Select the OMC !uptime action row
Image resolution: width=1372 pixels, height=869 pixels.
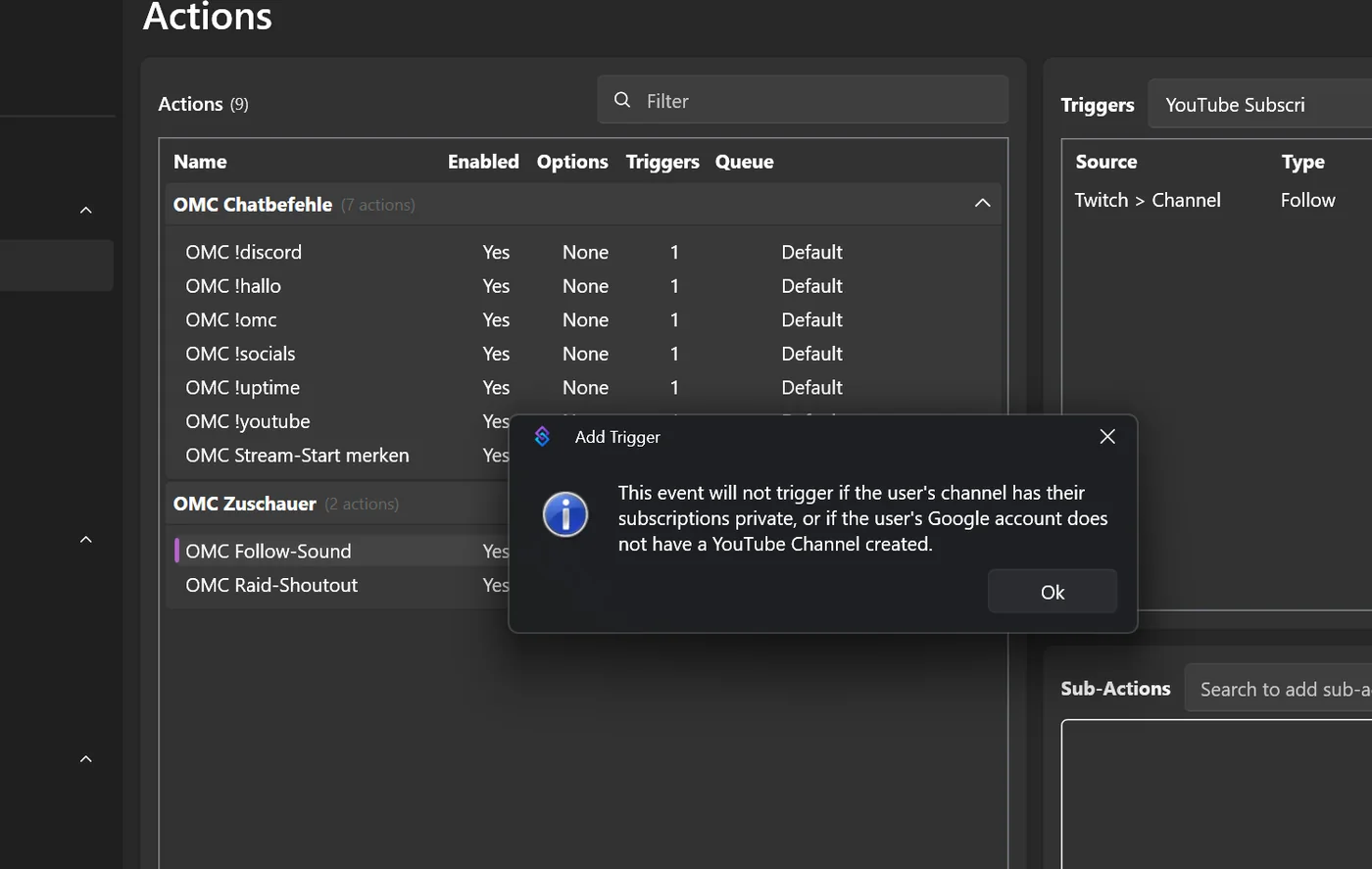583,387
